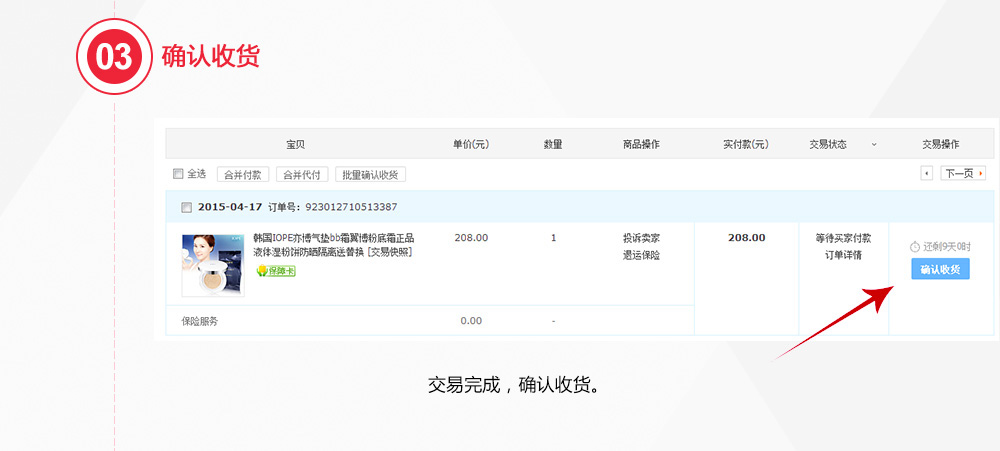Screen dimensions: 1000x451
Task: Open the 退运保险 return insurance link
Action: (x=641, y=255)
